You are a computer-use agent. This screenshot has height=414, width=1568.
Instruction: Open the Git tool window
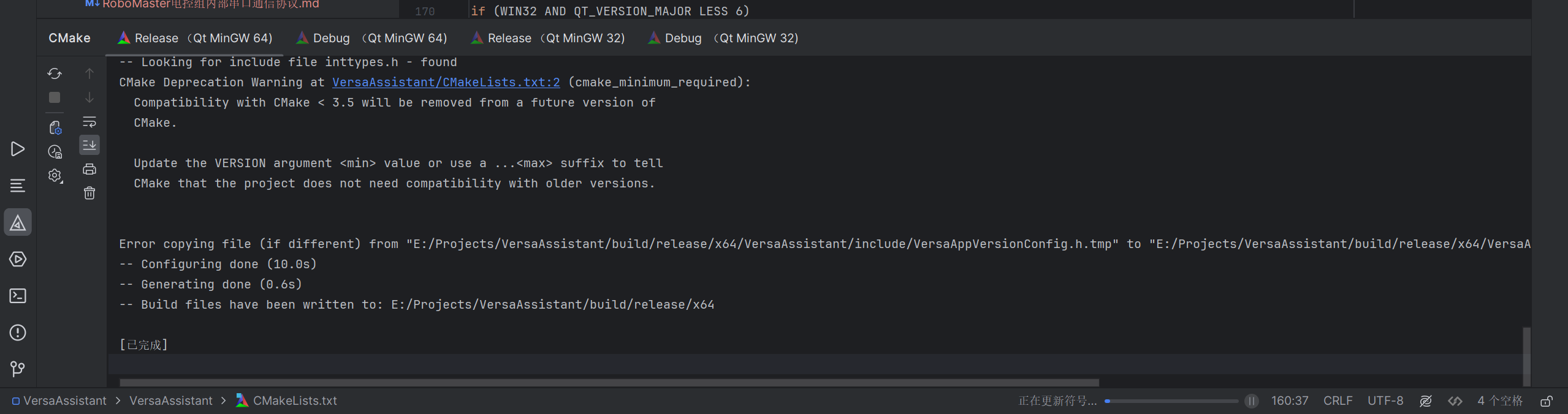click(18, 369)
